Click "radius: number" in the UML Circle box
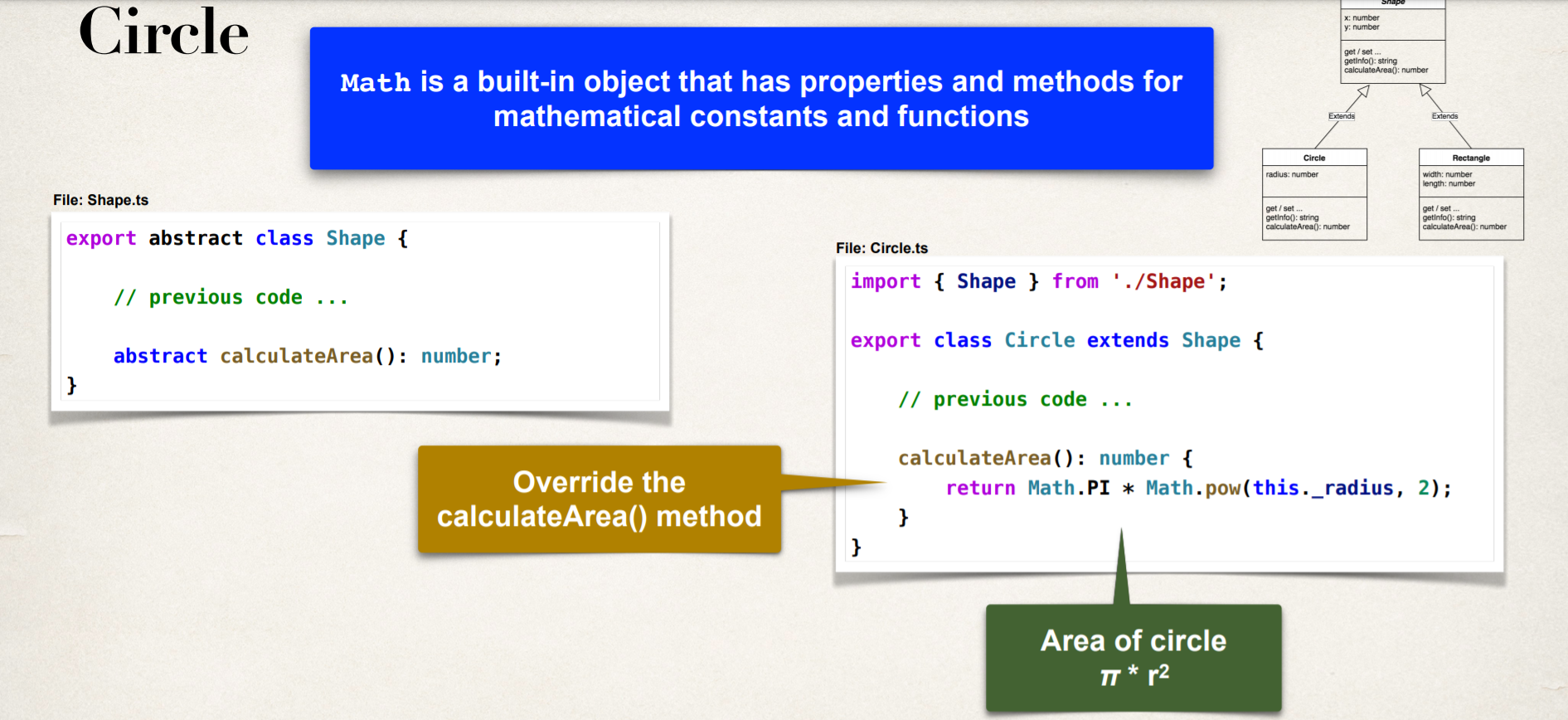The image size is (1568, 720). 1292,174
